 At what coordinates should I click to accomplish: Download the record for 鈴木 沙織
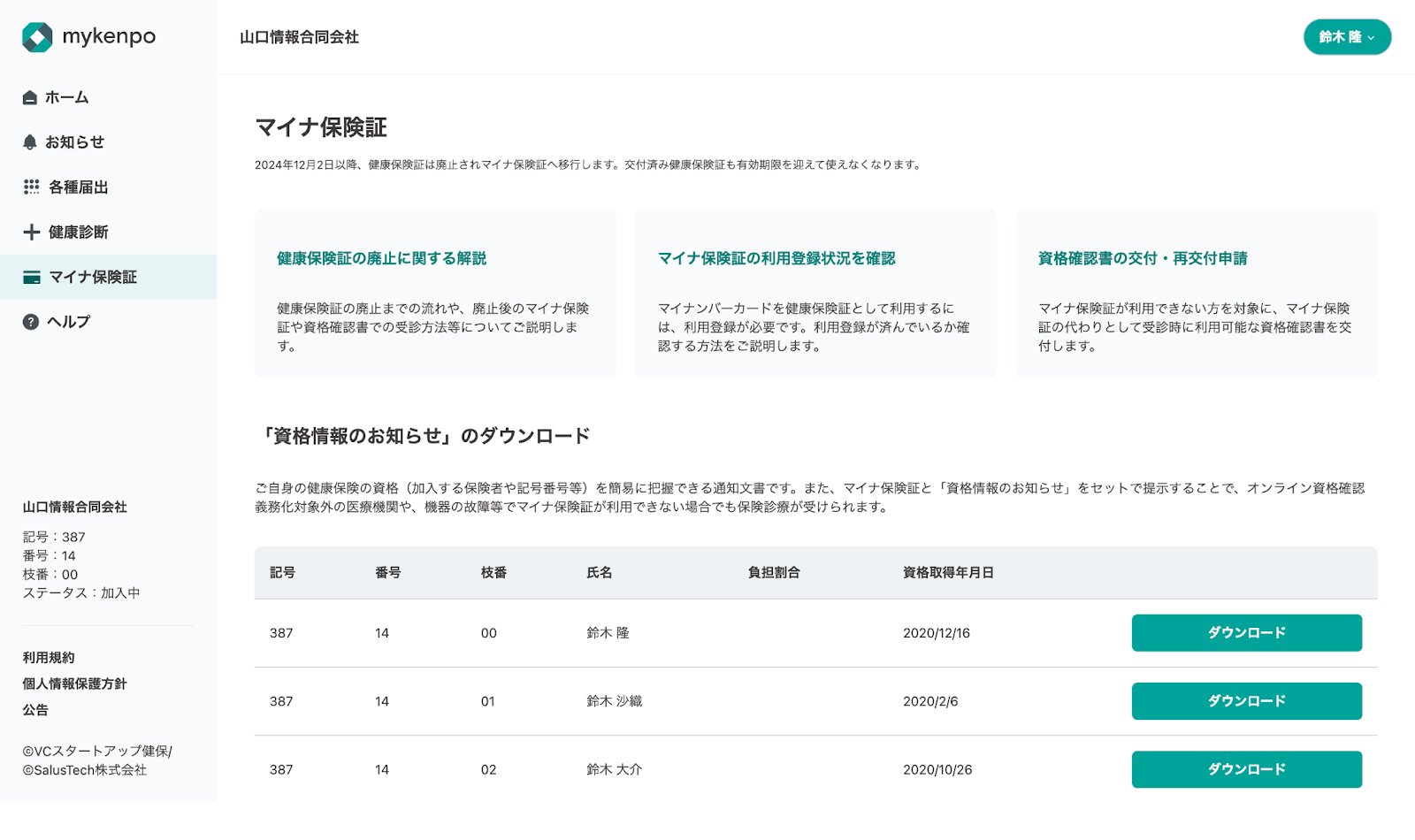(1245, 701)
